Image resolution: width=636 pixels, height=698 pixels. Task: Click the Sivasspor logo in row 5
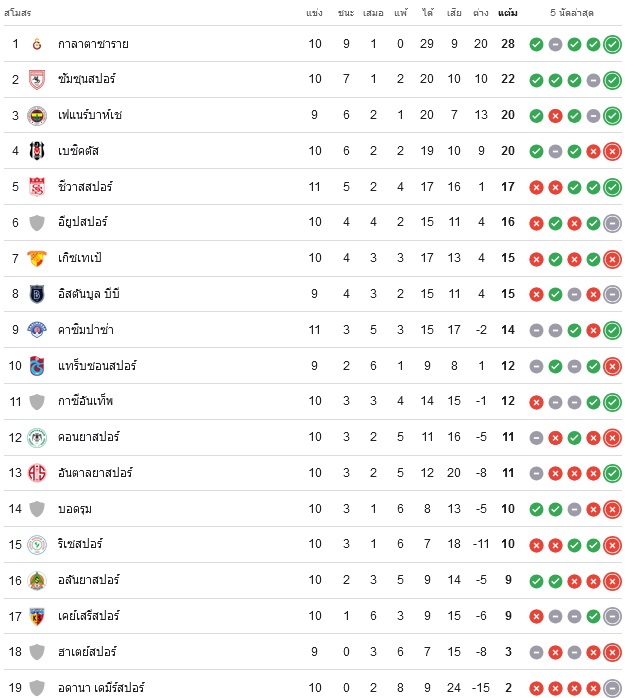click(37, 187)
